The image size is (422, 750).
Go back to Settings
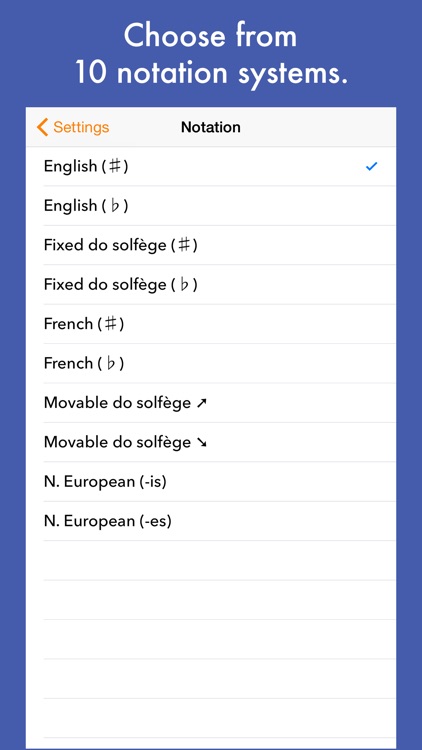click(x=73, y=127)
